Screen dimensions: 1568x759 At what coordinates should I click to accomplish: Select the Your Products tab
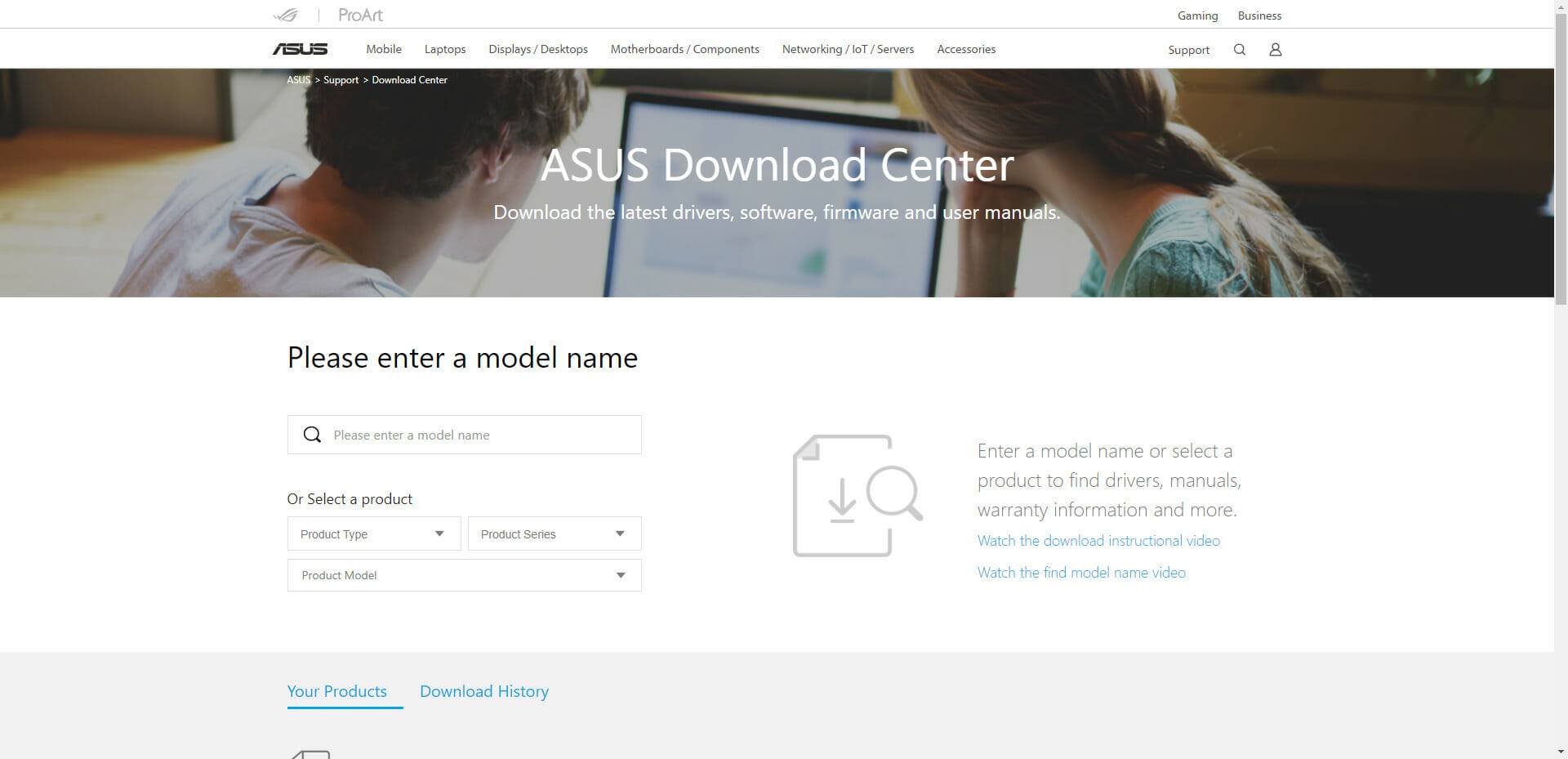pyautogui.click(x=336, y=691)
